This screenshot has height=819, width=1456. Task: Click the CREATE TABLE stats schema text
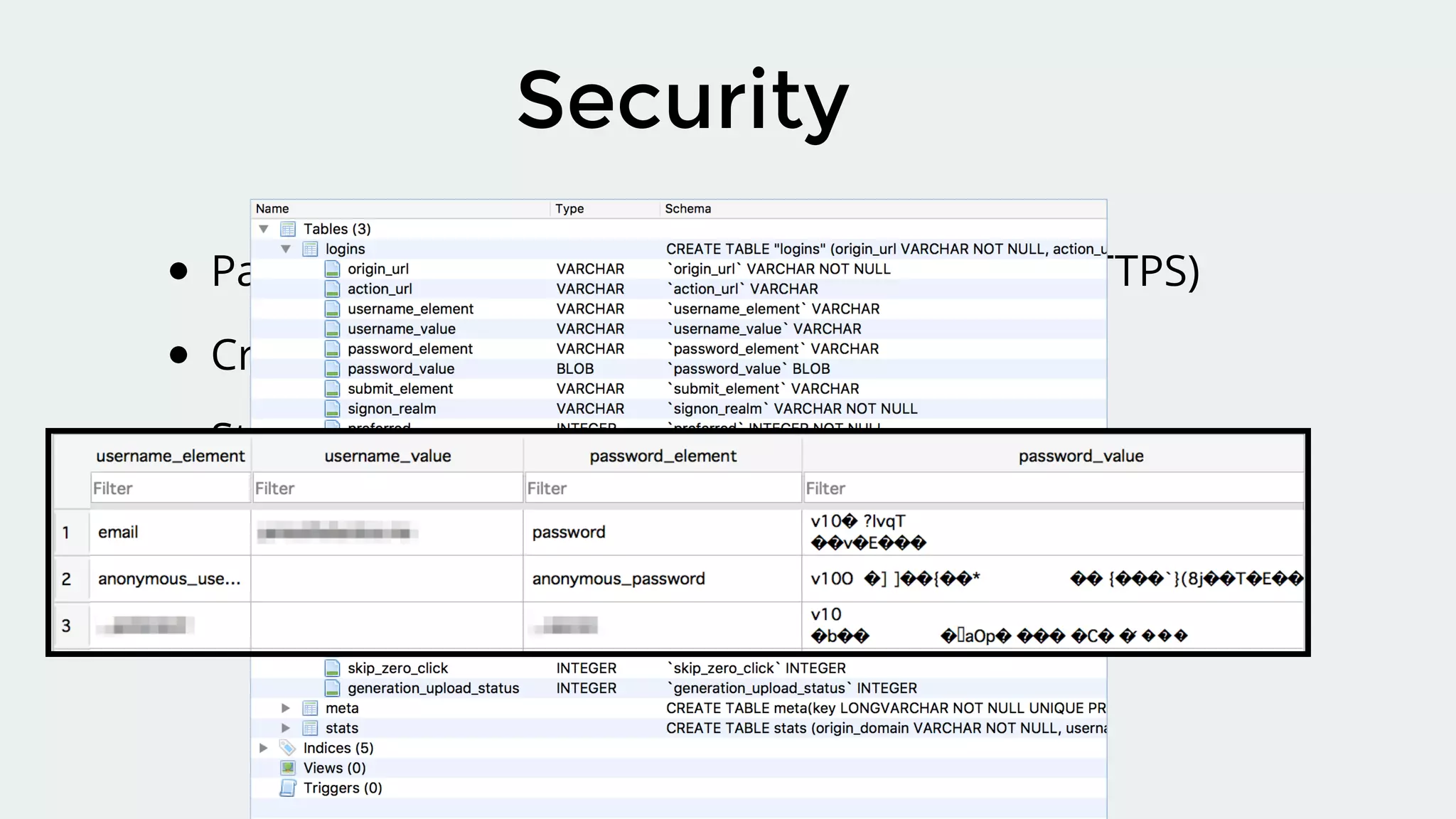[x=886, y=728]
